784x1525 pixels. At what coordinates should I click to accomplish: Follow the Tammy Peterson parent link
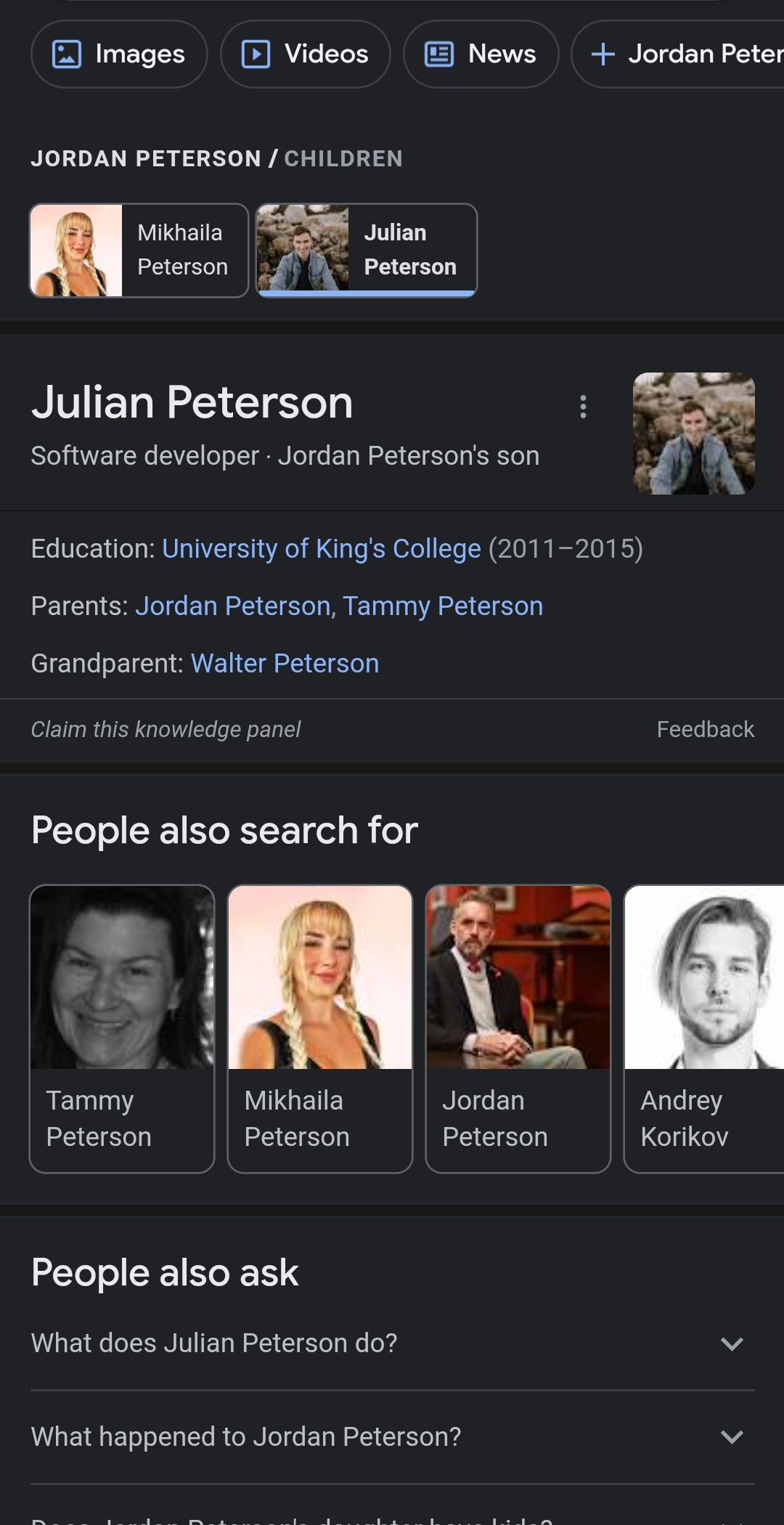[x=443, y=606]
